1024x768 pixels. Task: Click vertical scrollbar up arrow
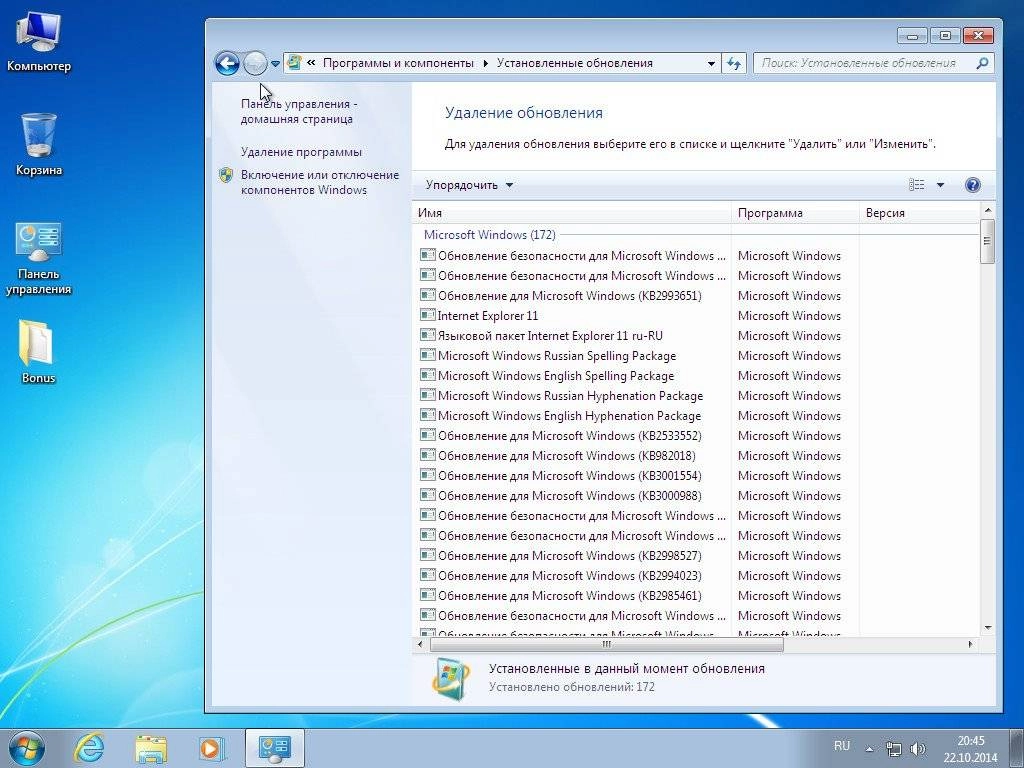pyautogui.click(x=987, y=210)
